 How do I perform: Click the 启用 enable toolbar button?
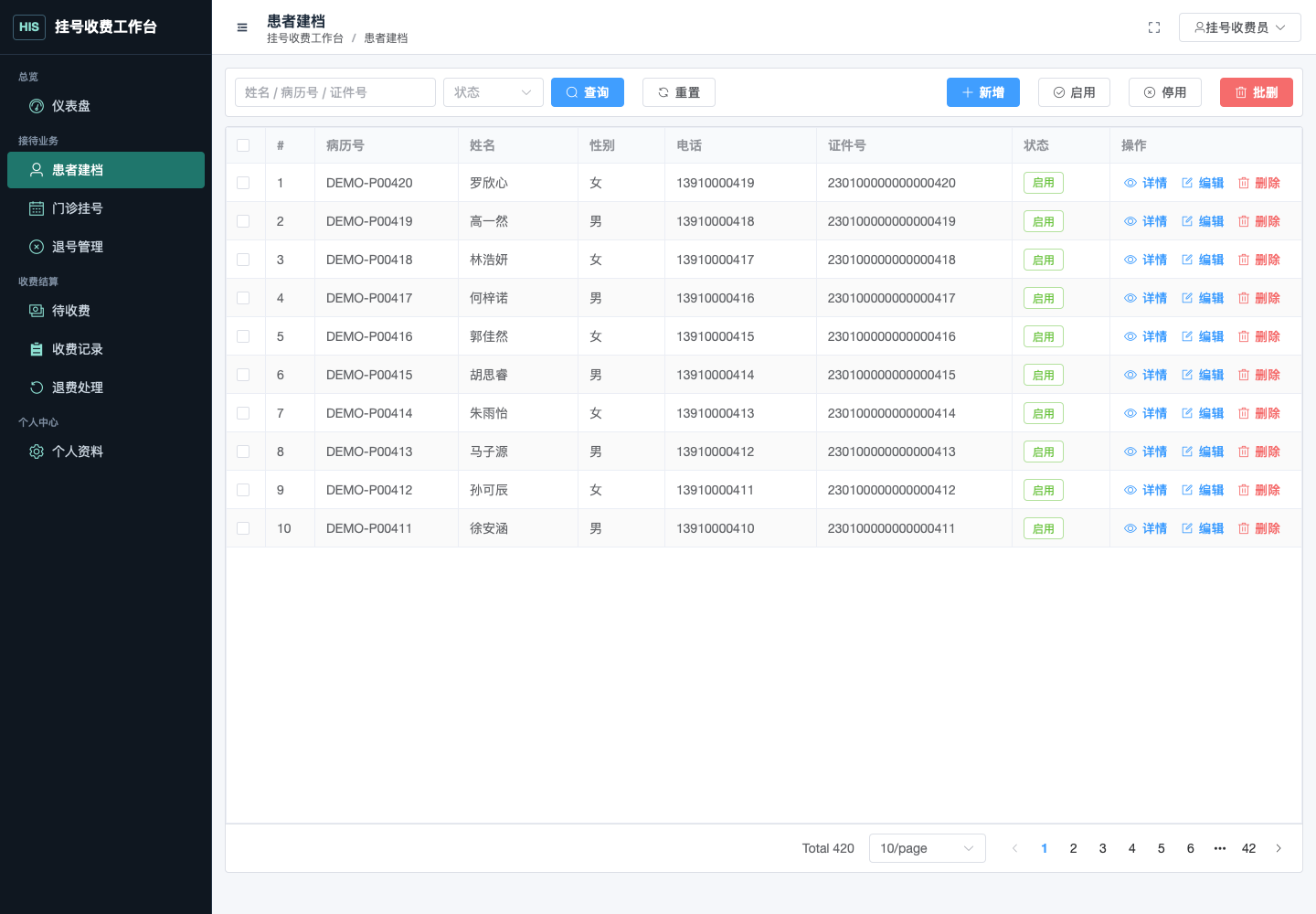pyautogui.click(x=1075, y=92)
